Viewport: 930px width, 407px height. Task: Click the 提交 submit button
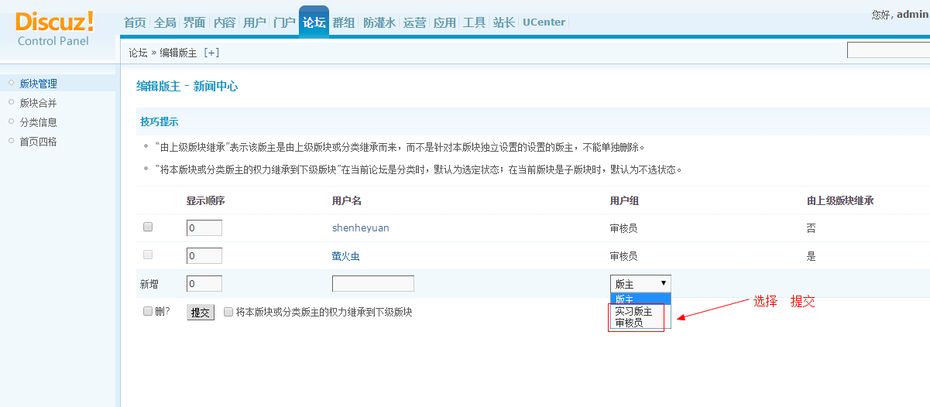tap(201, 312)
